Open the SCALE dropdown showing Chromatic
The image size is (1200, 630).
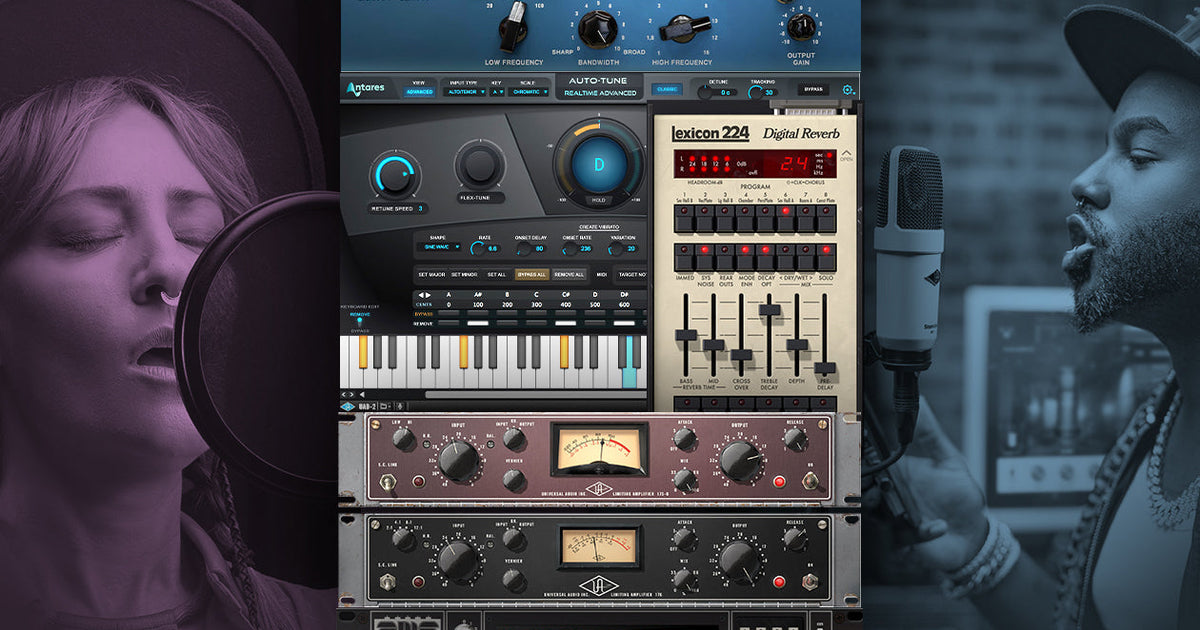click(528, 90)
